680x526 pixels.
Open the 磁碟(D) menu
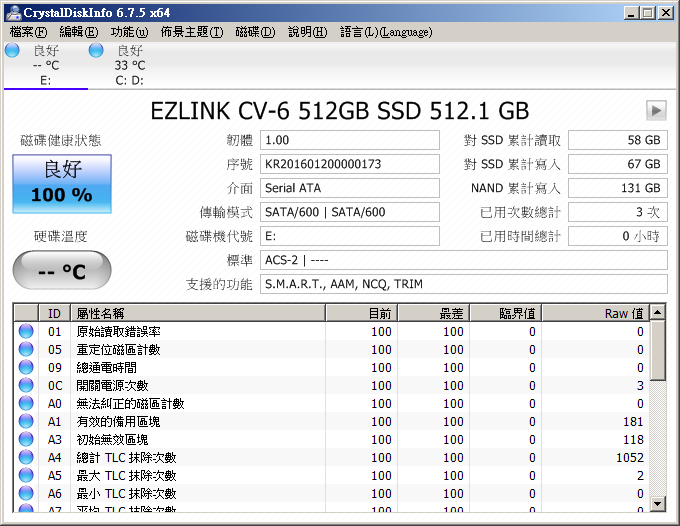(x=255, y=32)
